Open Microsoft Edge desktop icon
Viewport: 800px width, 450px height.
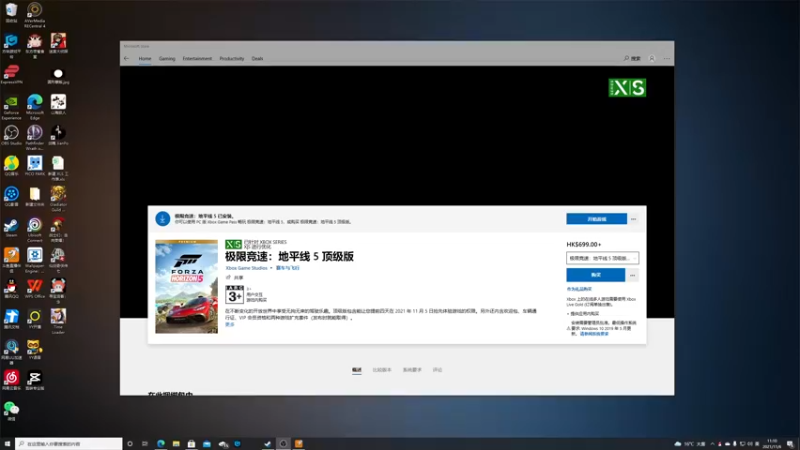pyautogui.click(x=35, y=107)
